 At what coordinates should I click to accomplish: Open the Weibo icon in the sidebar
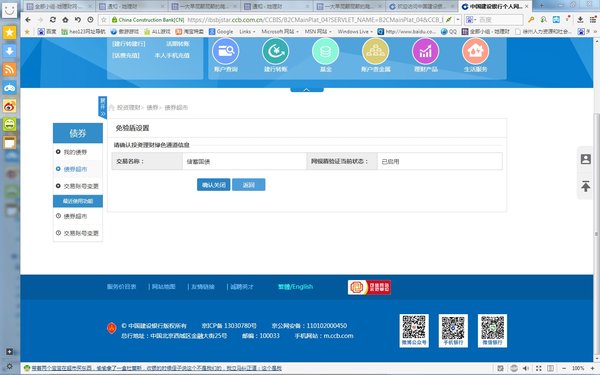(10, 106)
